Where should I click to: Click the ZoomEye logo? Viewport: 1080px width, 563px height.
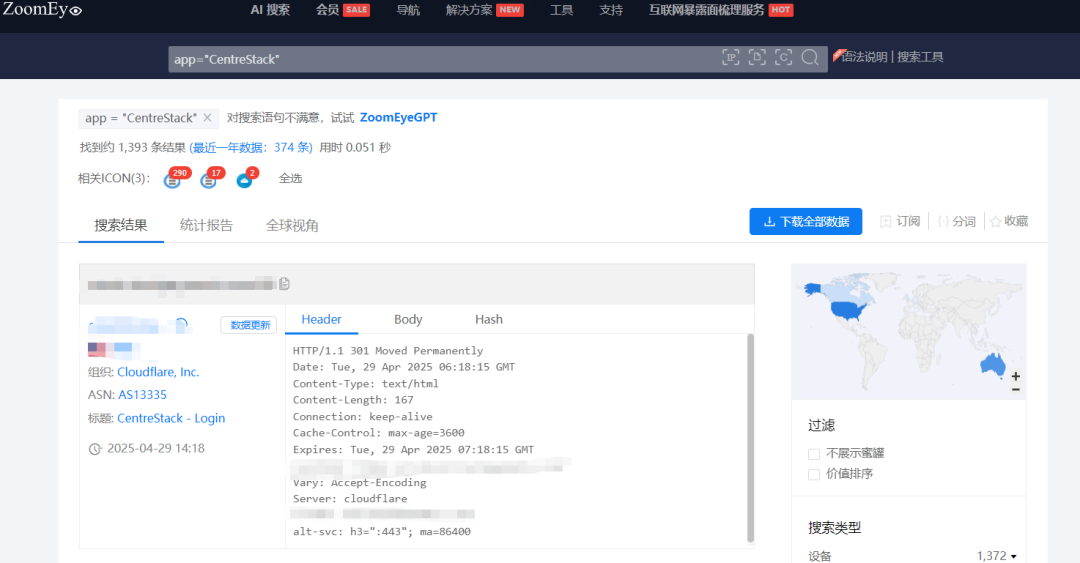[42, 10]
